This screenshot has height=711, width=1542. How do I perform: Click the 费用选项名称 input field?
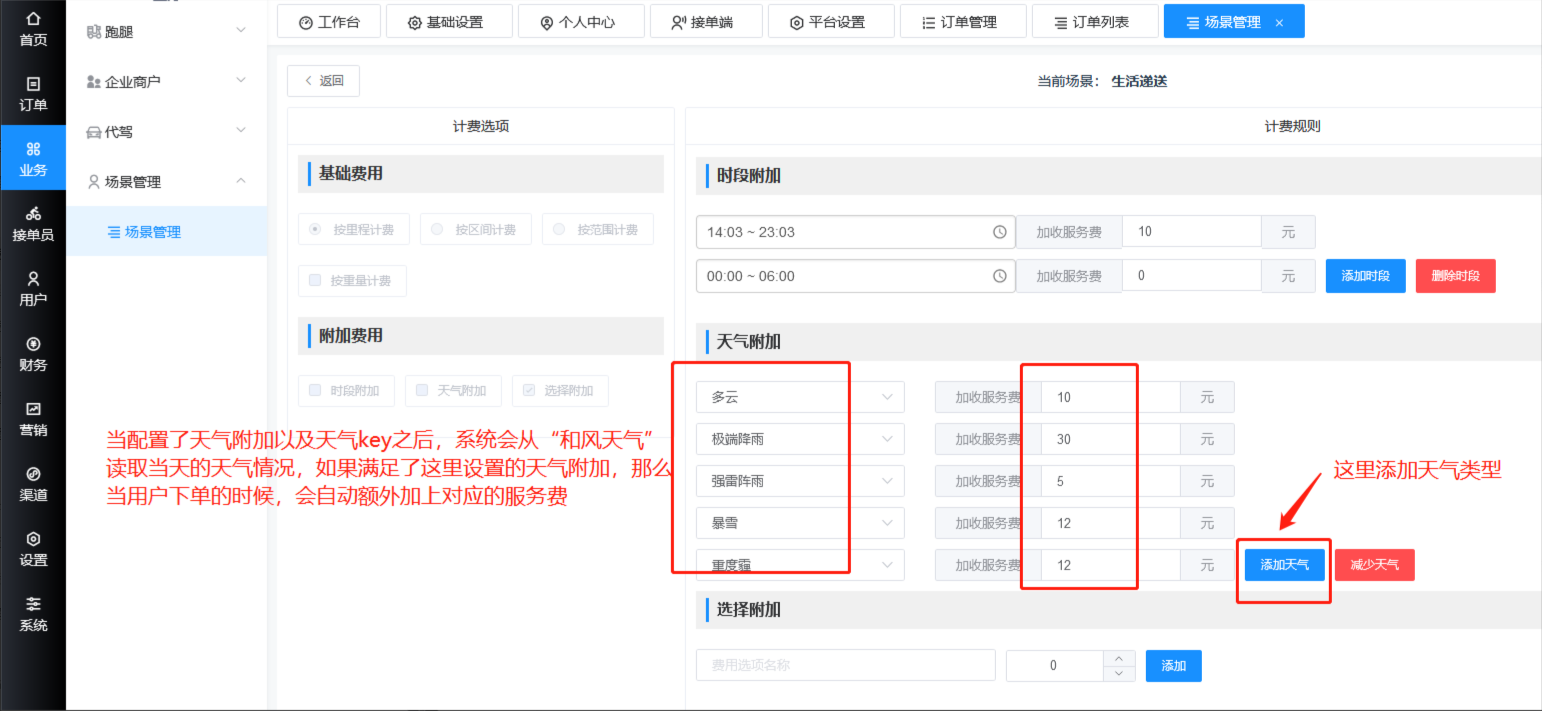pyautogui.click(x=845, y=665)
